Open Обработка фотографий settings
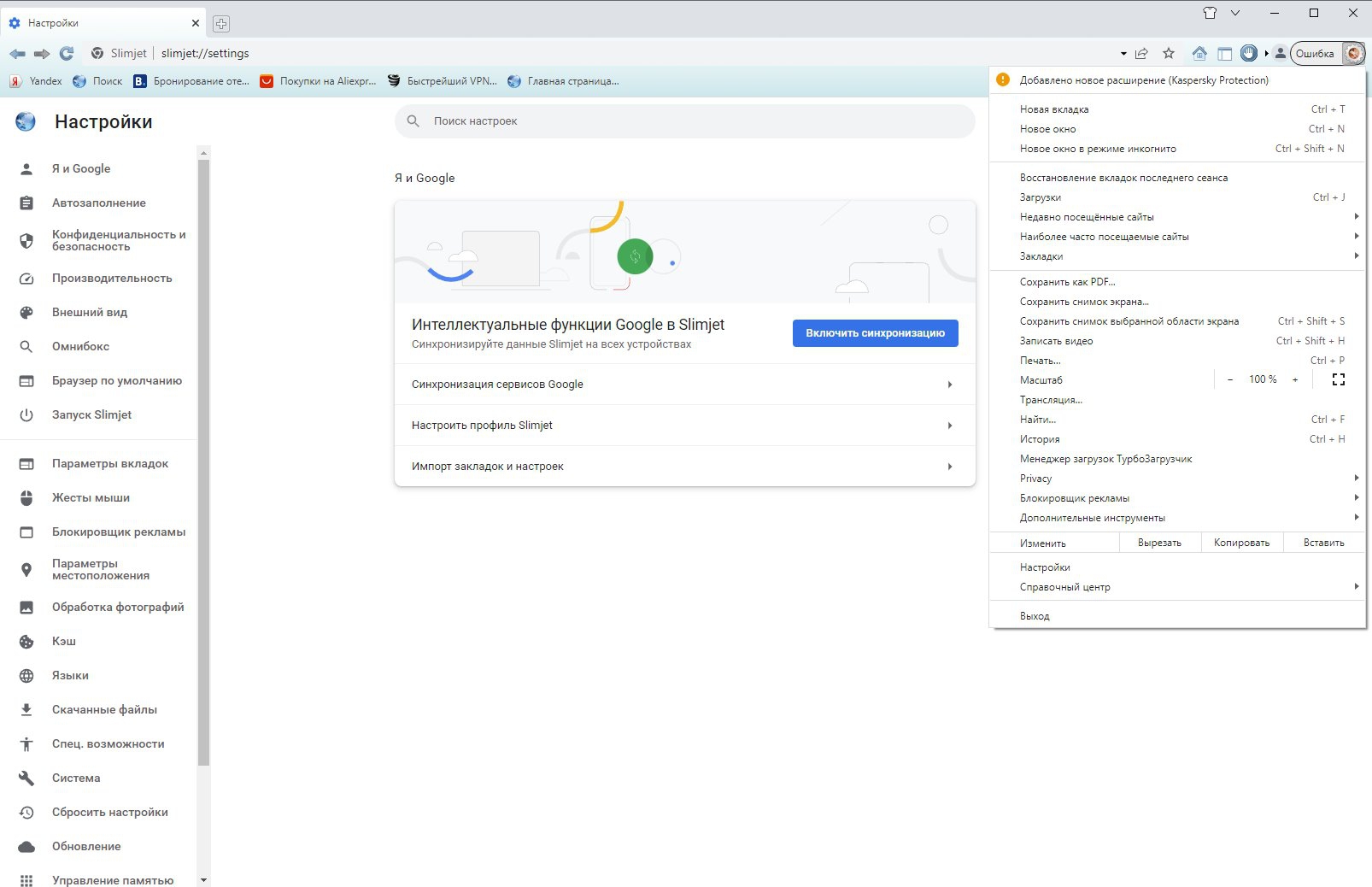Image resolution: width=1372 pixels, height=887 pixels. tap(98, 607)
